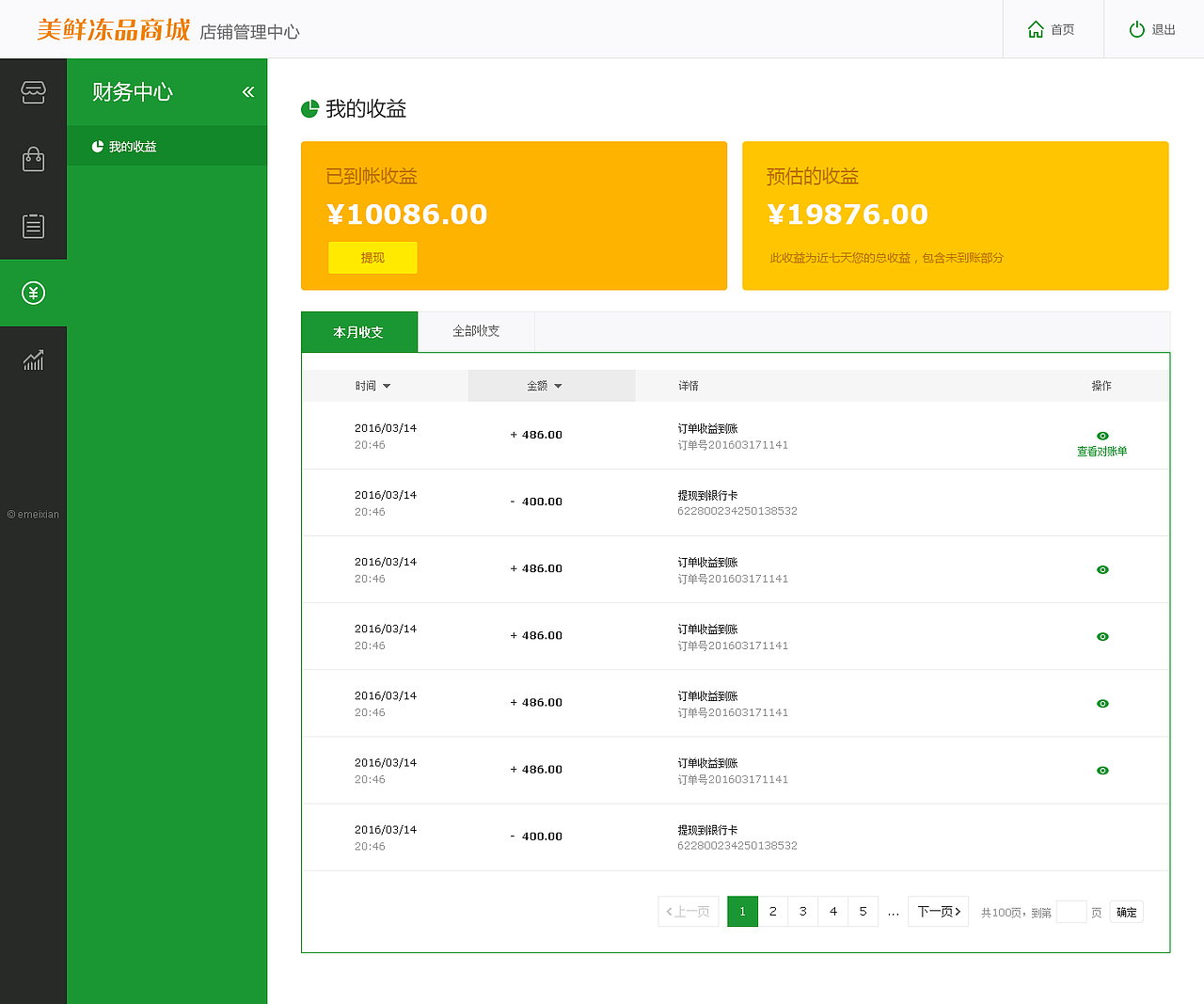This screenshot has height=1004, width=1204.
Task: Open the store section in the sidebar
Action: pos(33,92)
